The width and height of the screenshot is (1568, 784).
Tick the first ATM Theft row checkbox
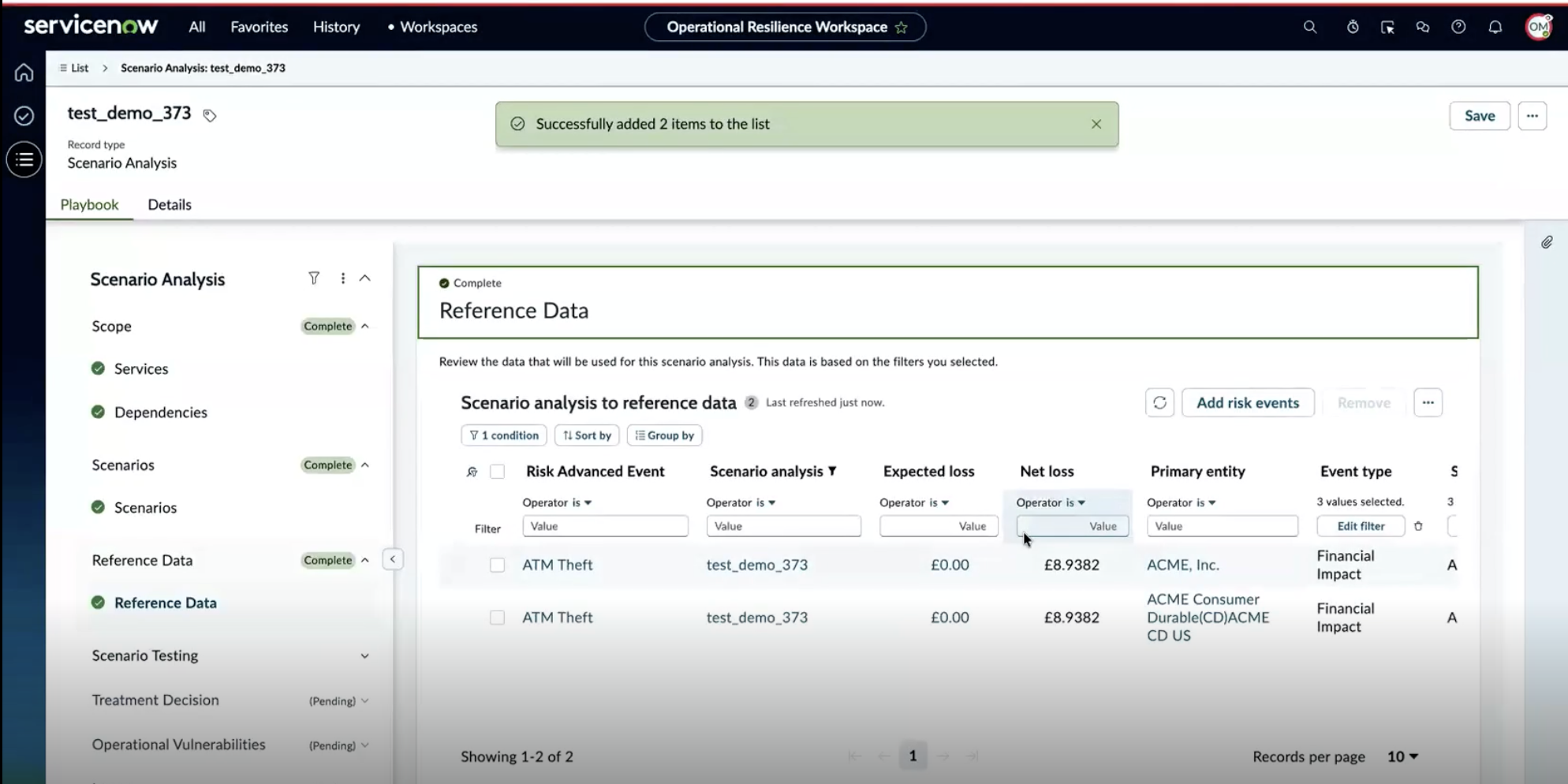[497, 565]
